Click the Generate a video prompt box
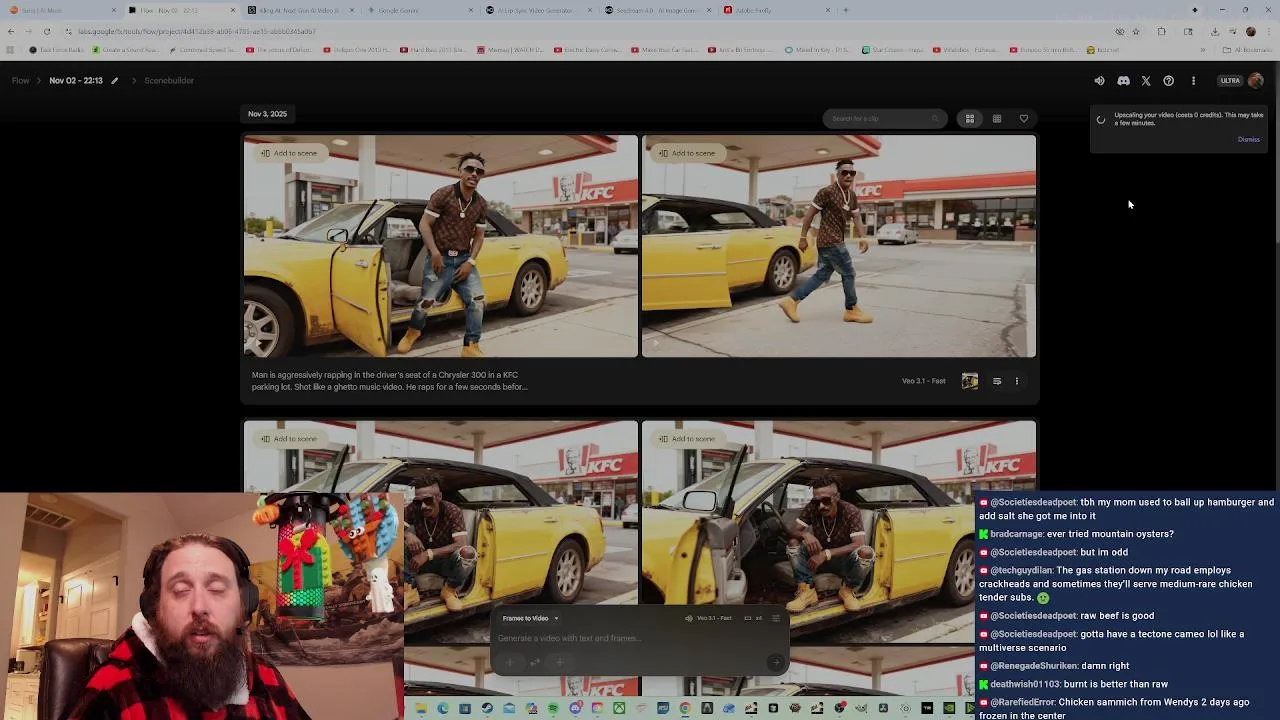Image resolution: width=1280 pixels, height=720 pixels. pyautogui.click(x=639, y=638)
